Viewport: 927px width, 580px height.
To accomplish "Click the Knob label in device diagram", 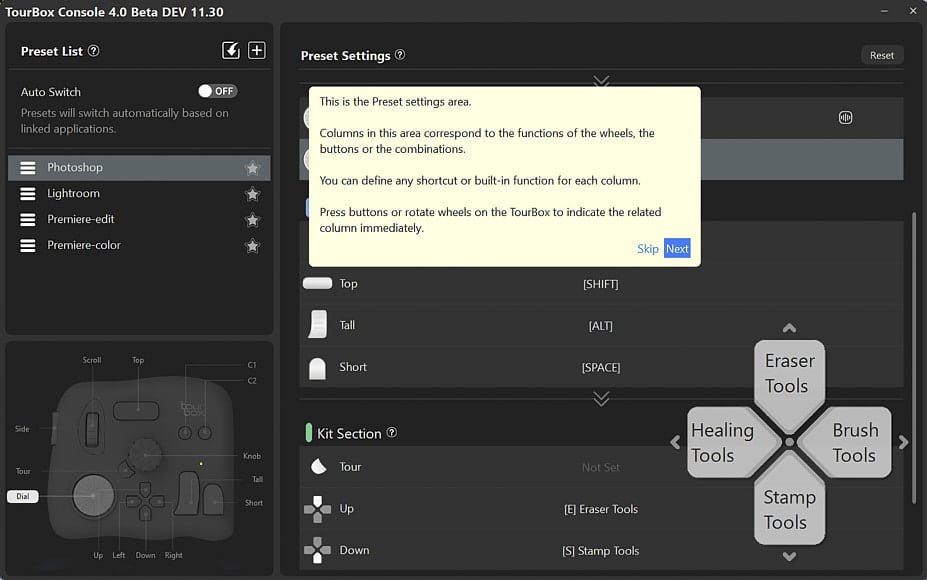I will tap(251, 456).
